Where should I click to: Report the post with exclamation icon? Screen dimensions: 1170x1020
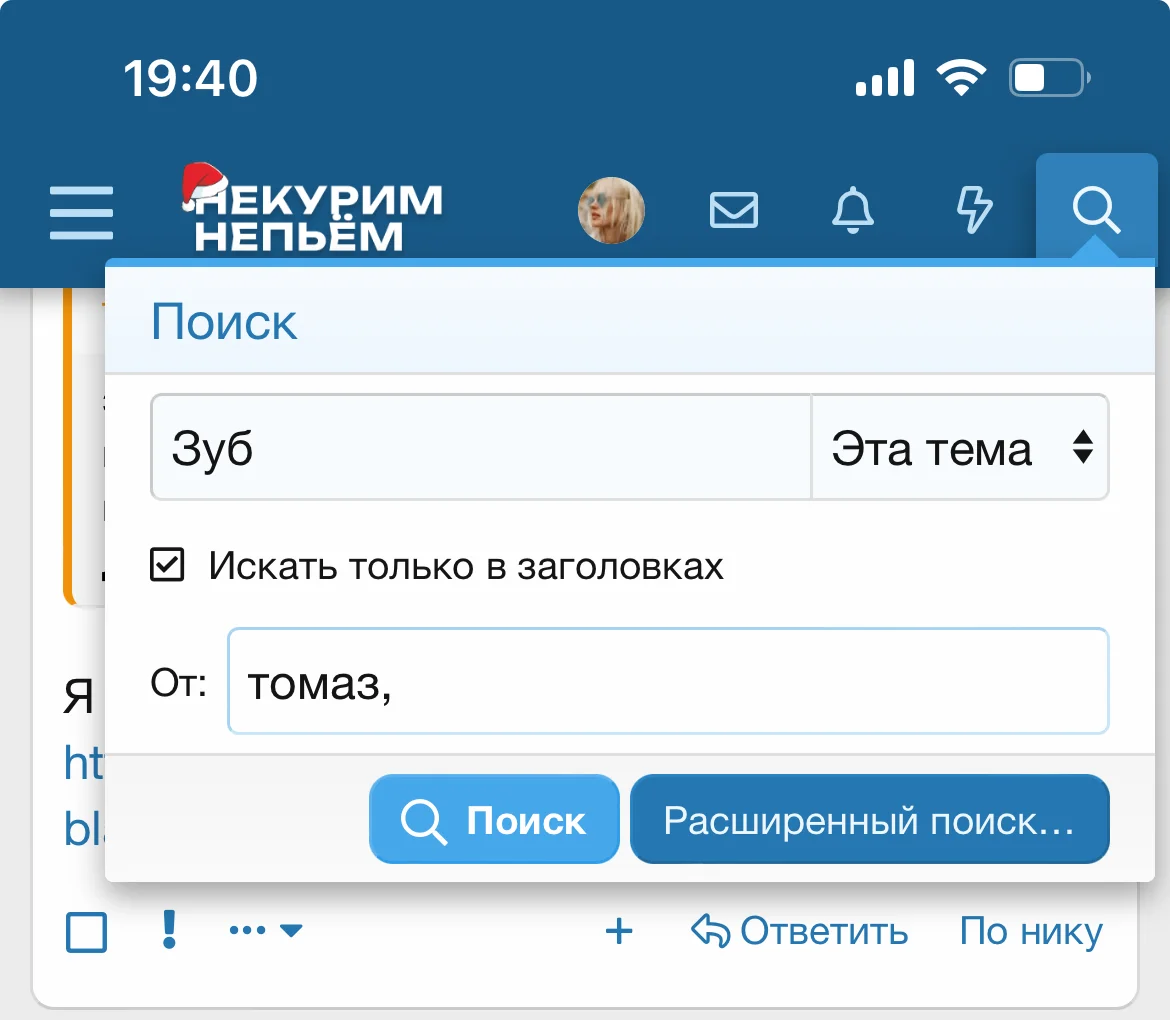tap(169, 930)
